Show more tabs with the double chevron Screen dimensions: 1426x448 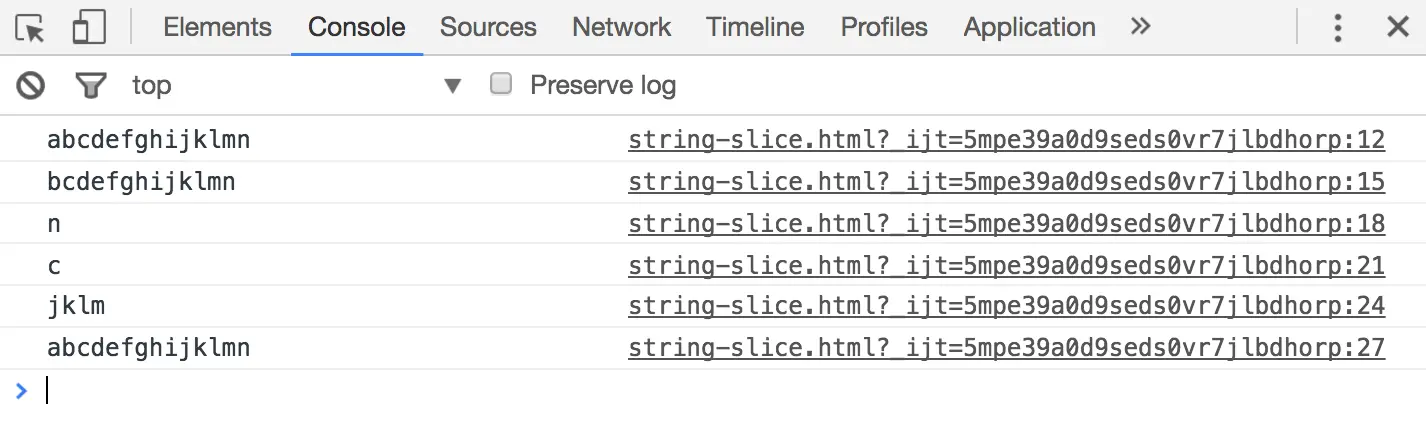pyautogui.click(x=1140, y=27)
